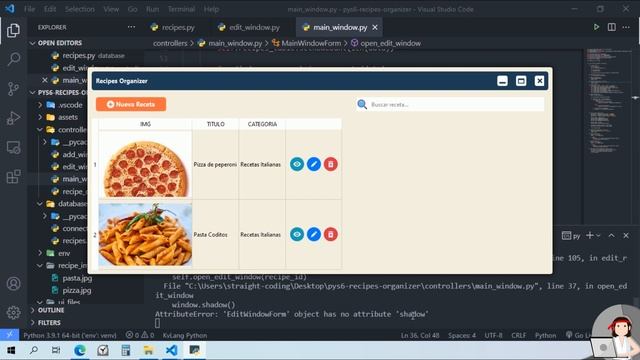Open the Run and Debug view
Image resolution: width=640 pixels, height=360 pixels.
click(x=13, y=118)
